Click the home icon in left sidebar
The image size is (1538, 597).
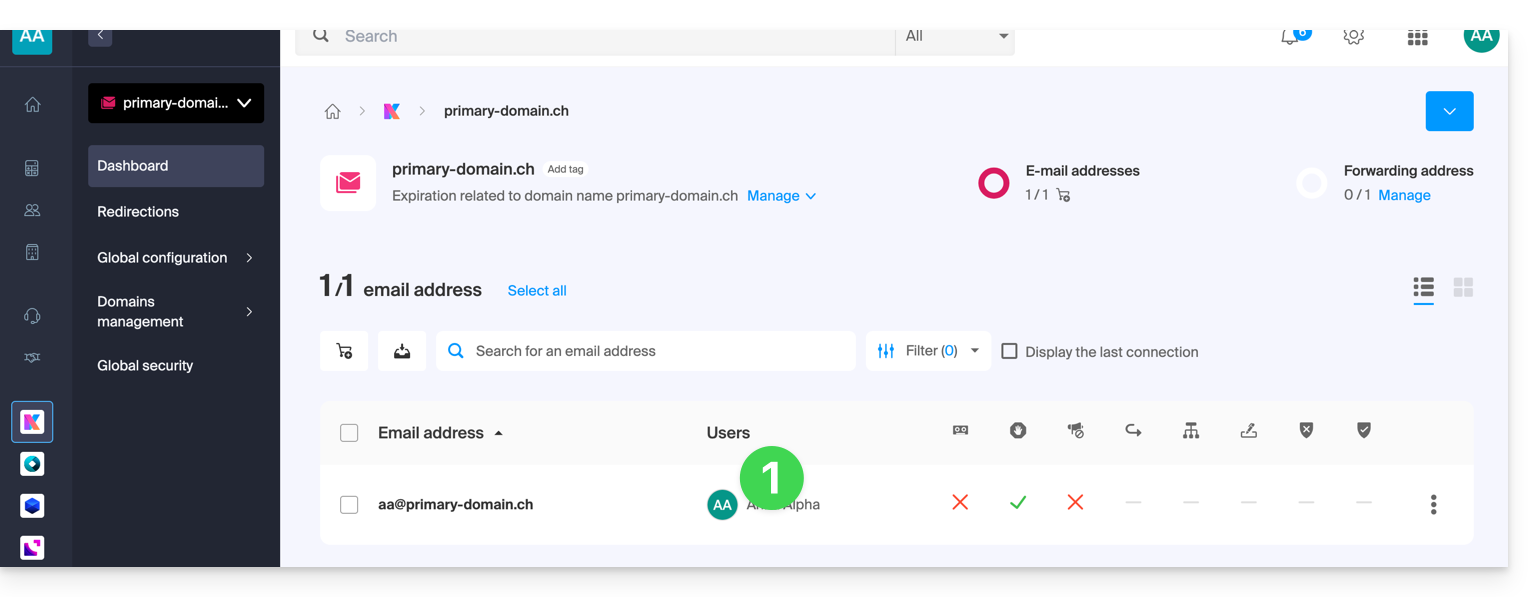32,105
